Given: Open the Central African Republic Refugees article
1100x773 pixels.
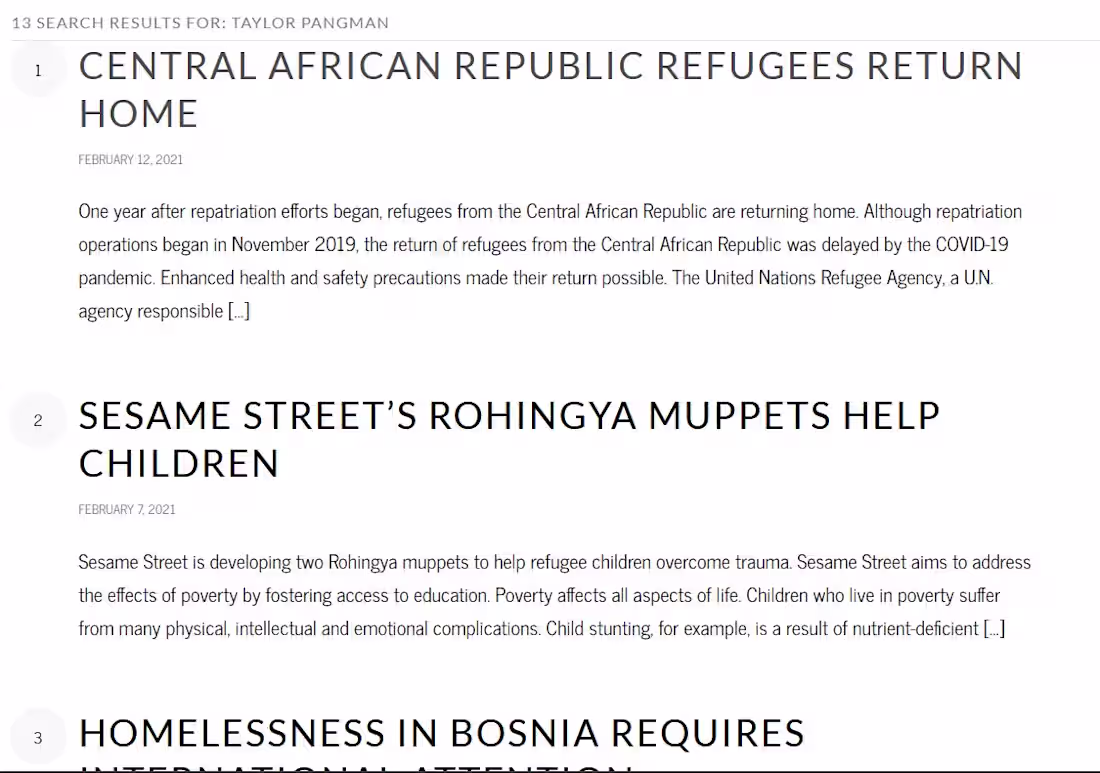Looking at the screenshot, I should point(550,67).
